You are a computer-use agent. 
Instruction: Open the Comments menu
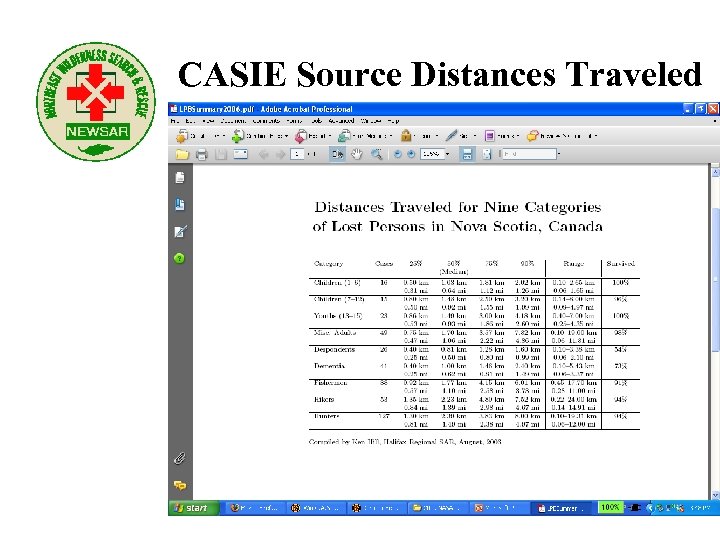266,121
